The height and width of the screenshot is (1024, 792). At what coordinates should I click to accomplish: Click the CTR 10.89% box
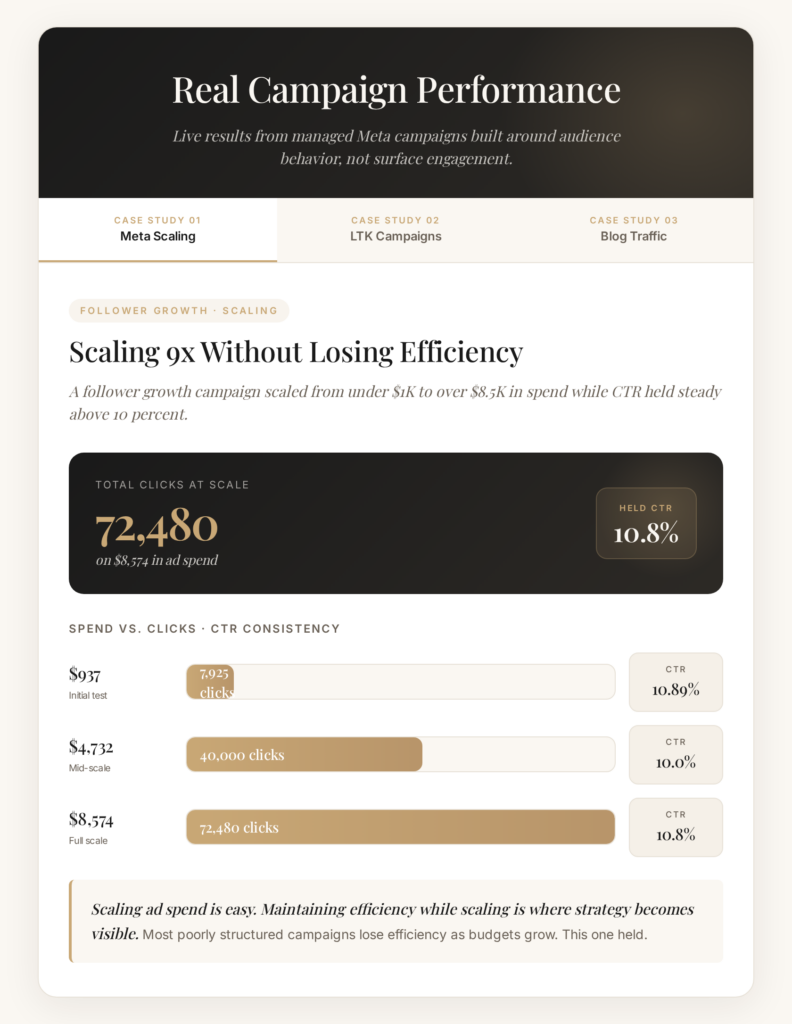coord(676,682)
